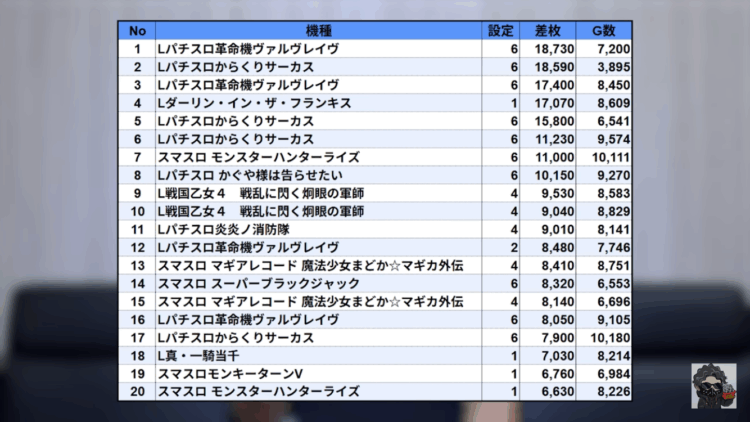This screenshot has width=750, height=422.
Task: Click row 7 スマスロ モンスターハンターライズ name
Action: coord(258,157)
